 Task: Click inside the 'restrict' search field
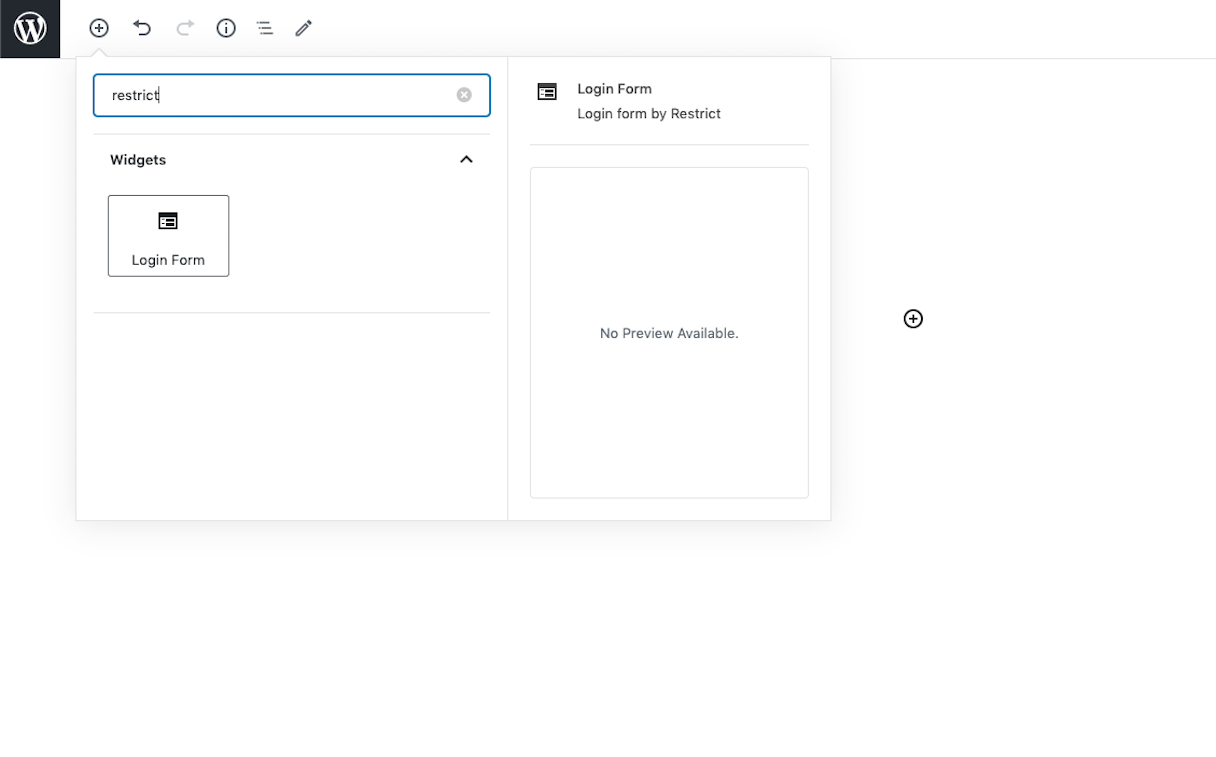[x=292, y=95]
